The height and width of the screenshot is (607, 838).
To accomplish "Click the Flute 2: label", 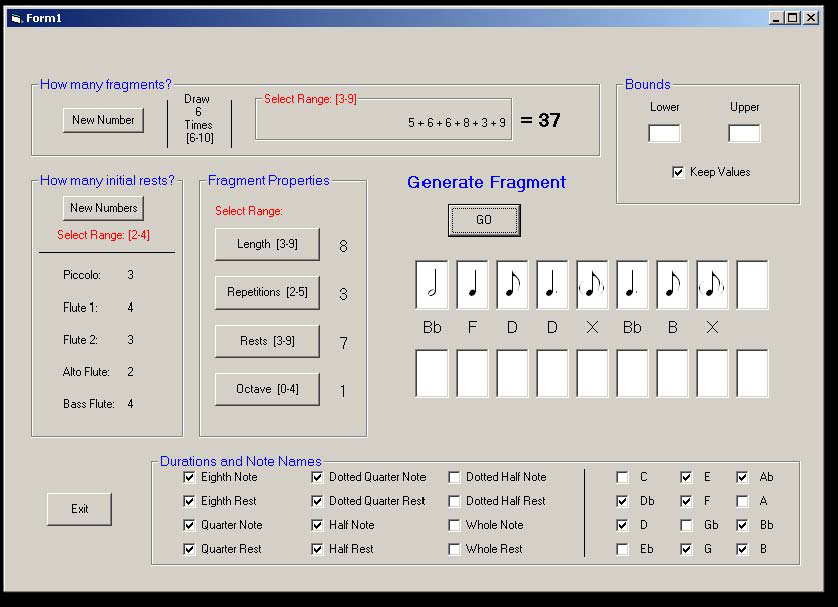I will tap(80, 340).
